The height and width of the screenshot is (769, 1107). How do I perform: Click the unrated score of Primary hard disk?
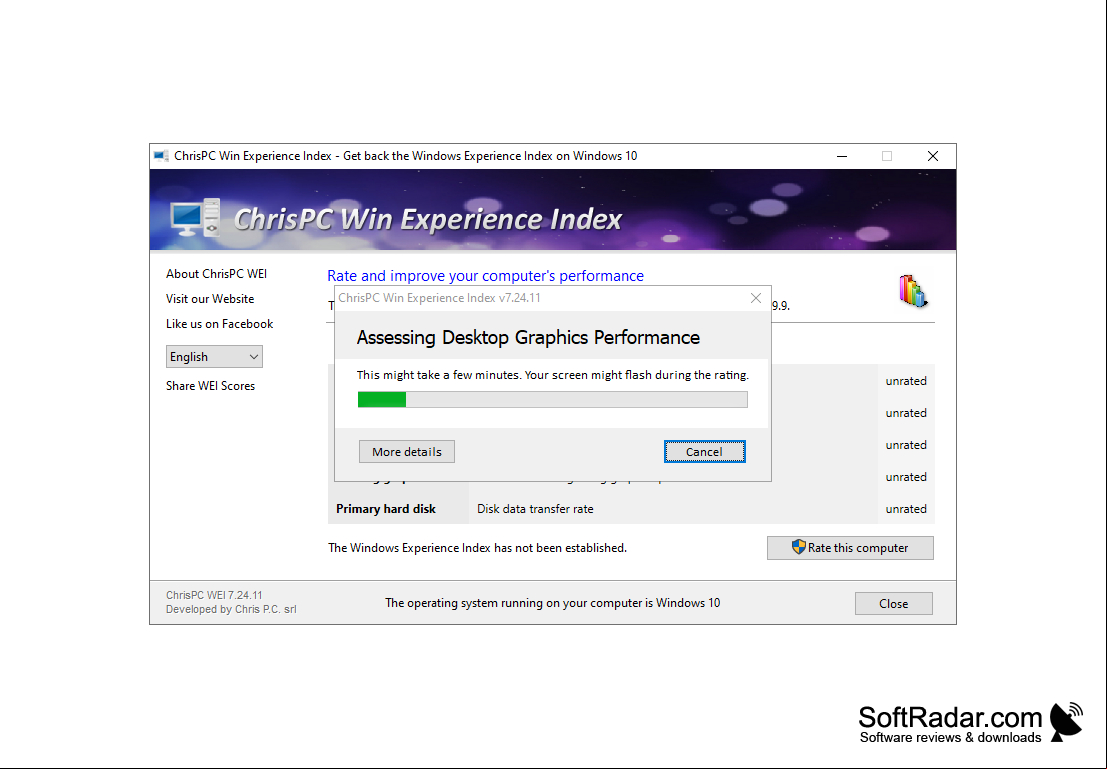(x=906, y=509)
